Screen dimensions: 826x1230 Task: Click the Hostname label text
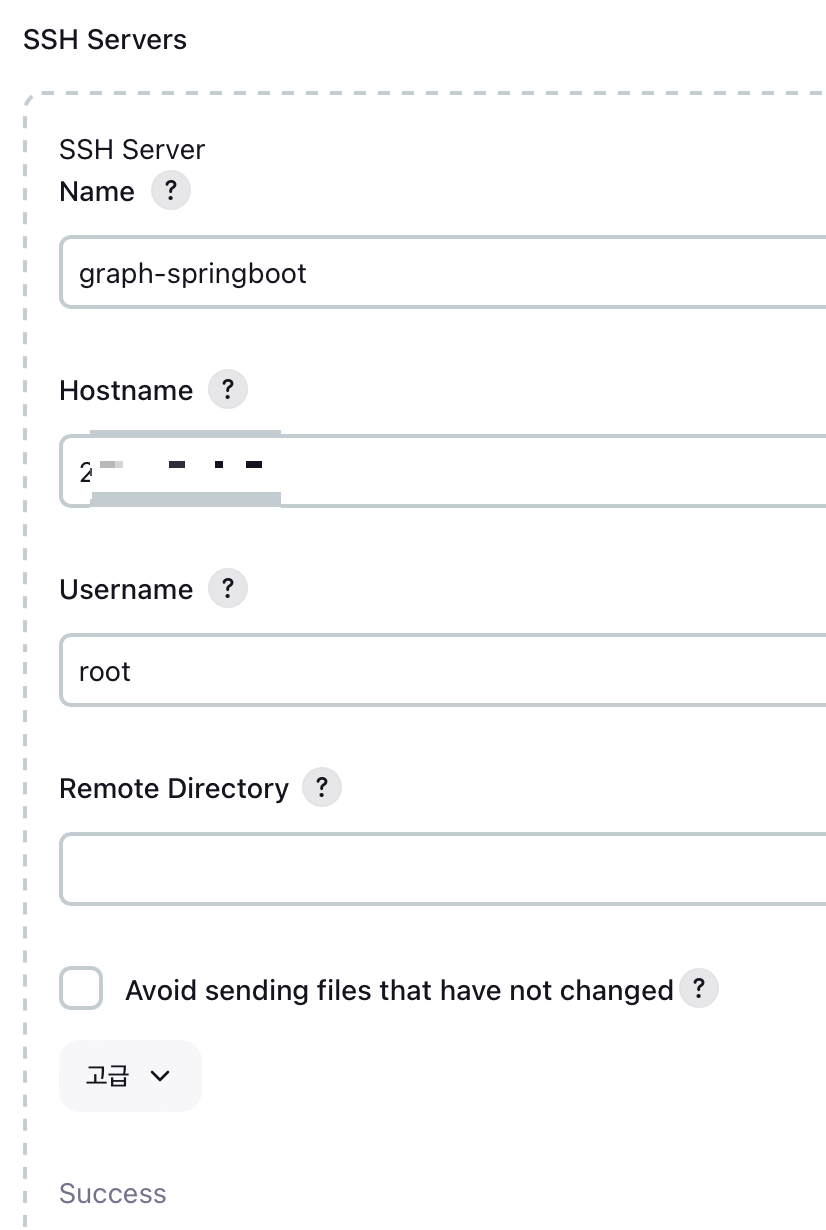click(126, 390)
